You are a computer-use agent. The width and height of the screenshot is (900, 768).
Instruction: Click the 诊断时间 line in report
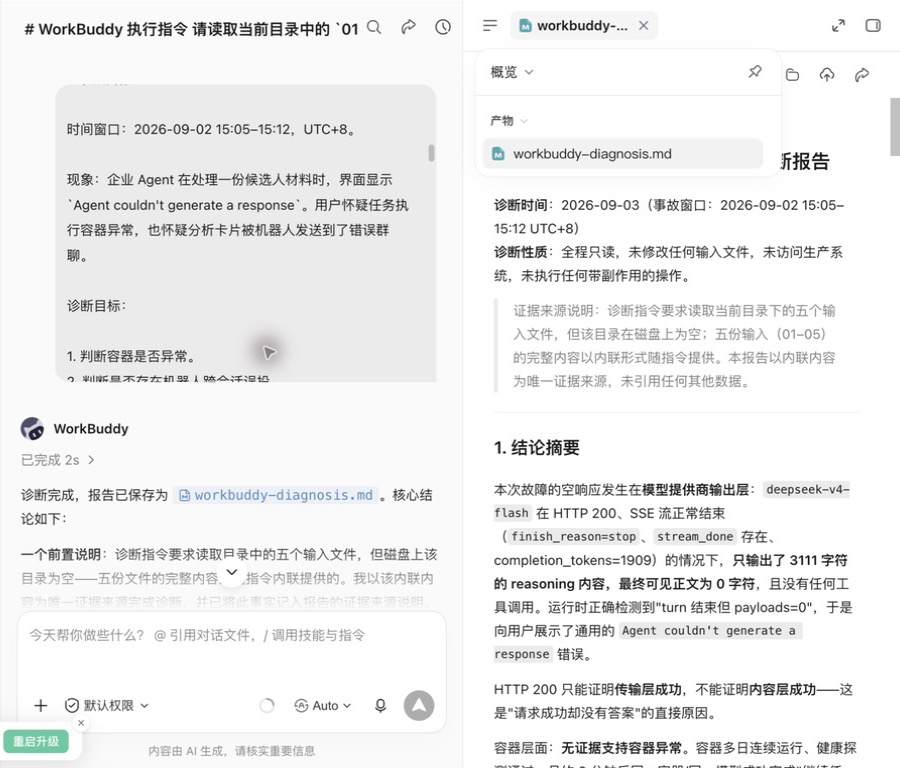[x=669, y=216]
